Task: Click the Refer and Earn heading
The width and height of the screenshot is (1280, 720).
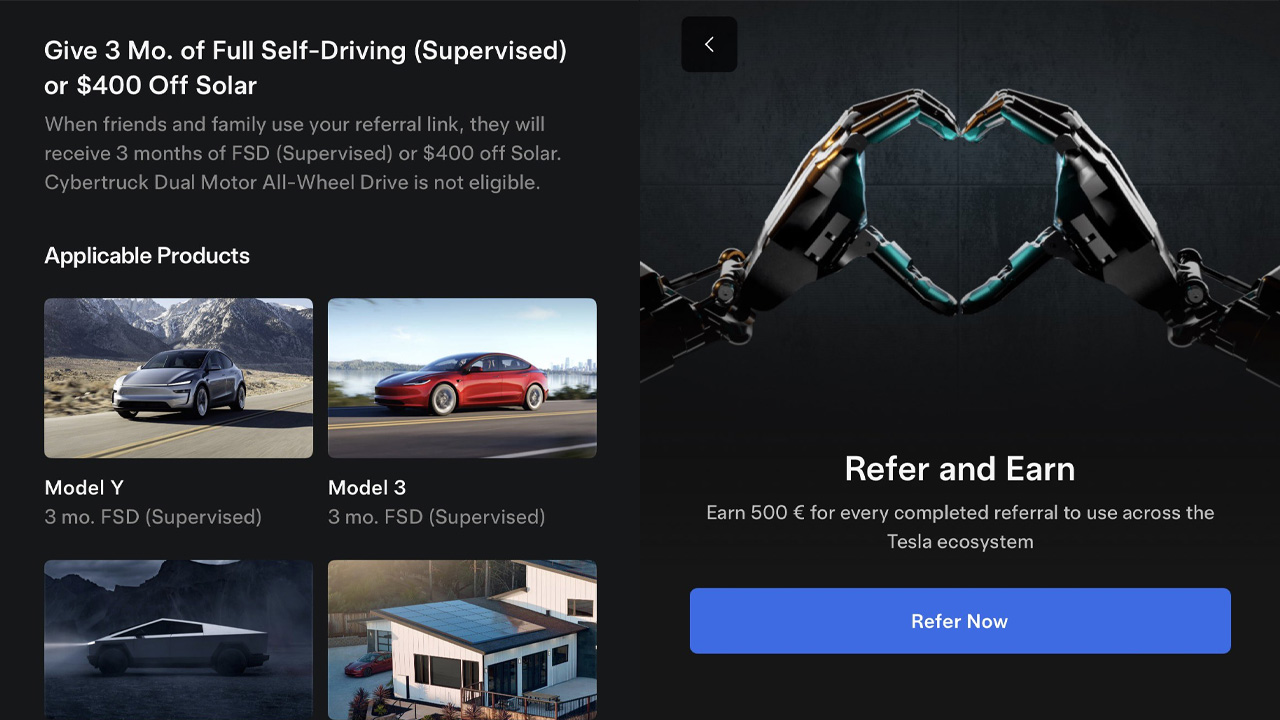Action: [960, 468]
